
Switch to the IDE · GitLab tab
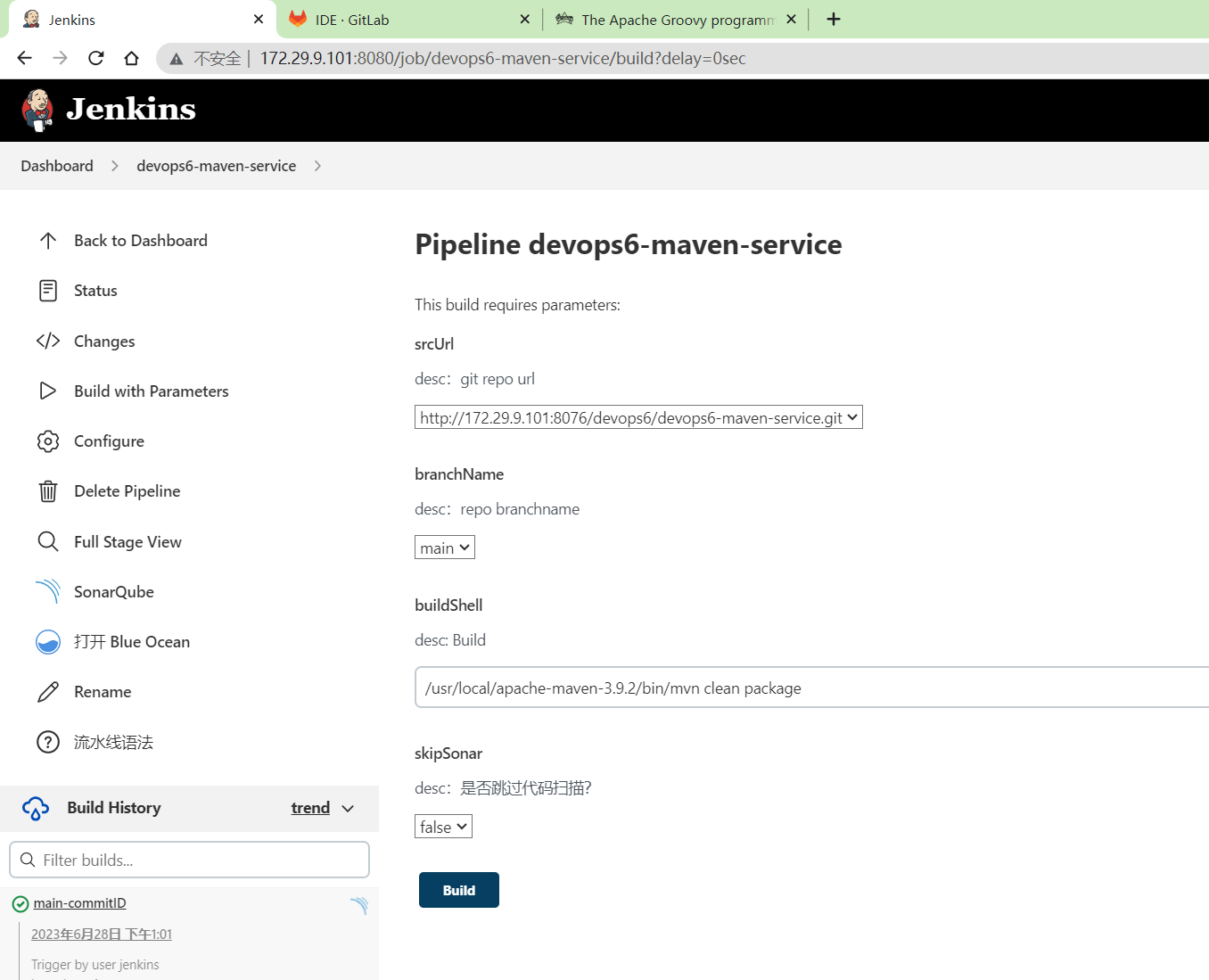point(409,20)
